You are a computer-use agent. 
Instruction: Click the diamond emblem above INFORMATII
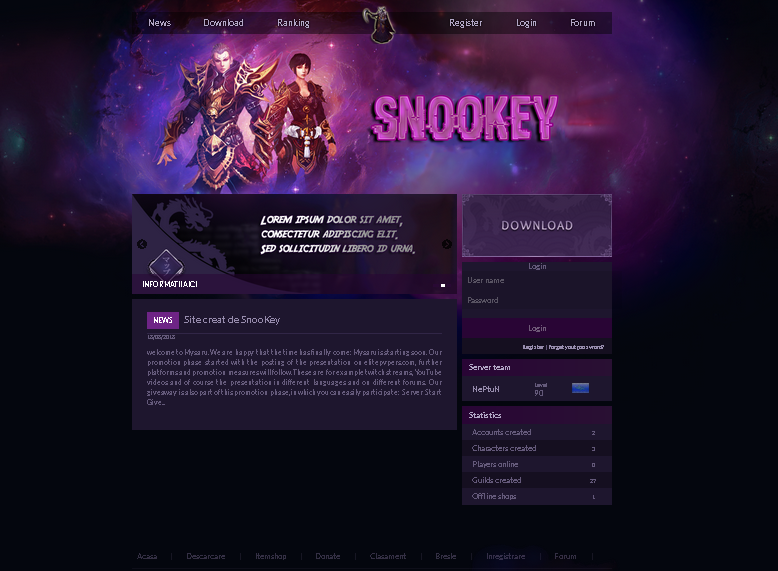click(x=166, y=263)
